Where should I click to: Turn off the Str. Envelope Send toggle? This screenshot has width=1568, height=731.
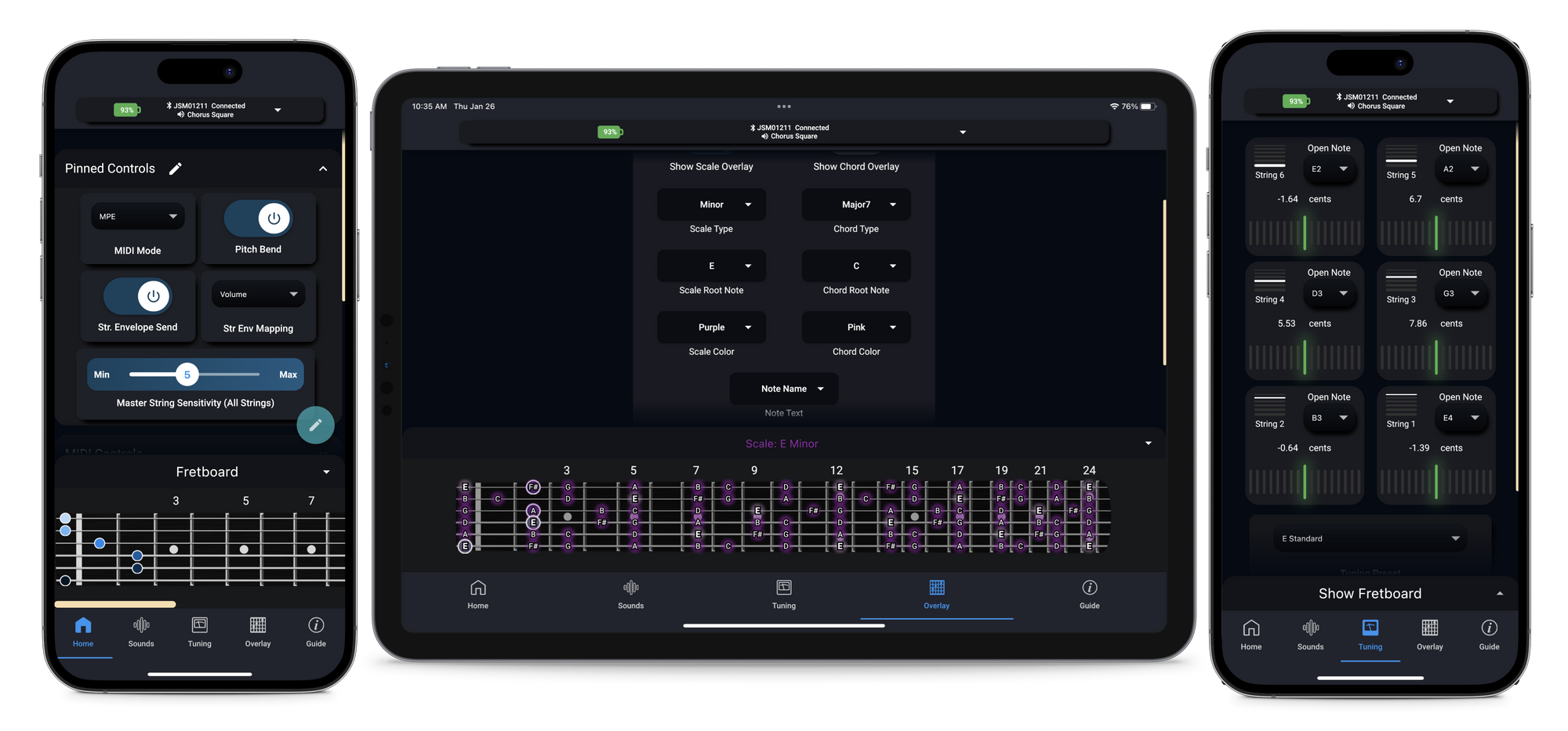(x=153, y=296)
